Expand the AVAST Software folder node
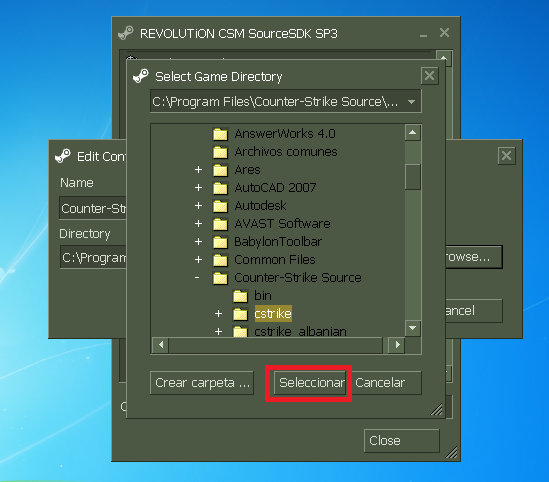549x482 pixels. (x=199, y=224)
